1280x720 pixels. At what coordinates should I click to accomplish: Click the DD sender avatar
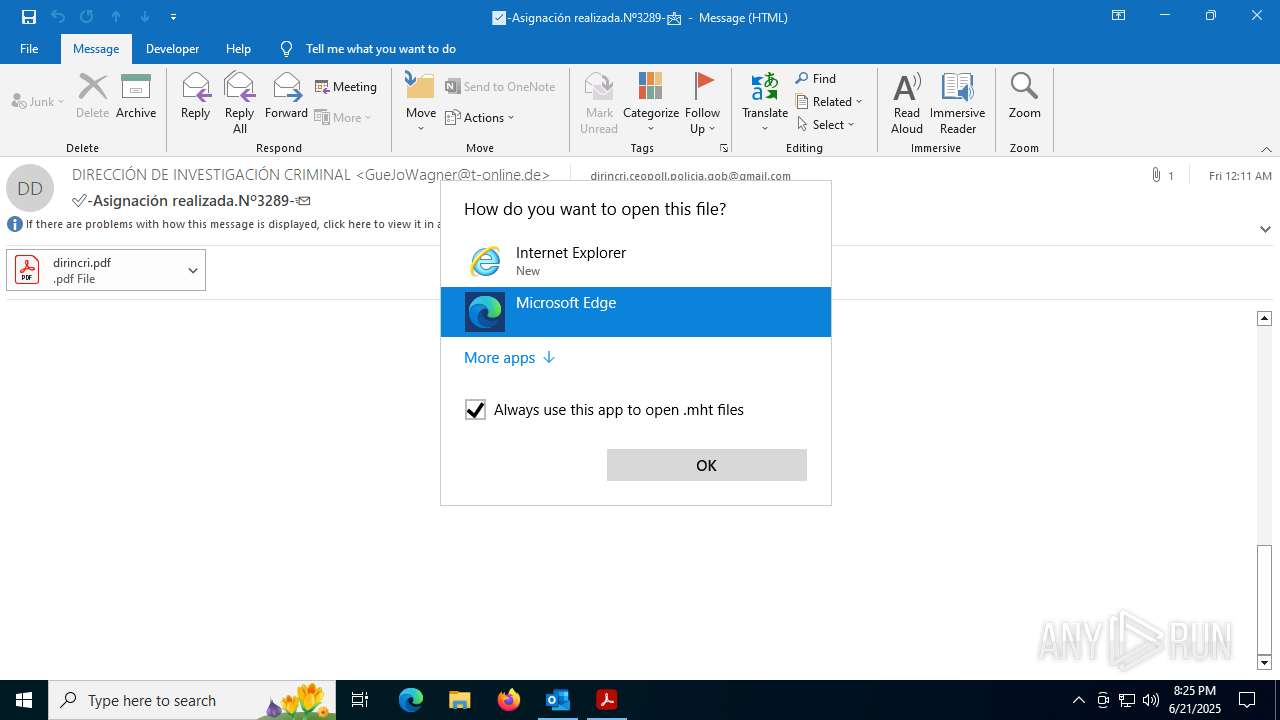[30, 188]
